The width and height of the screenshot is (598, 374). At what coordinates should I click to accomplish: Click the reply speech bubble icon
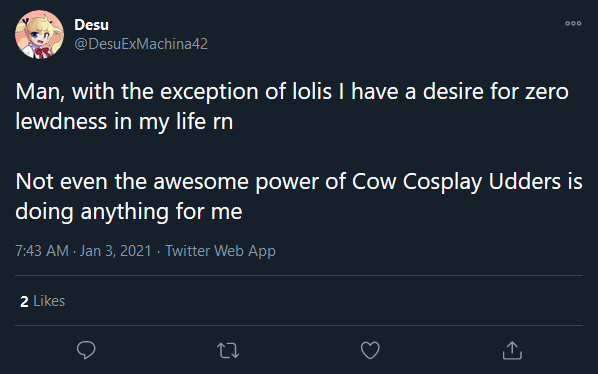pyautogui.click(x=86, y=350)
